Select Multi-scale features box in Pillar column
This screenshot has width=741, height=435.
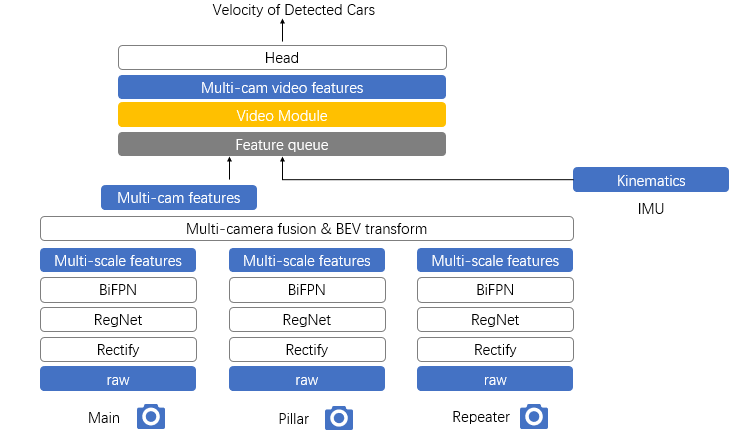pyautogui.click(x=307, y=261)
